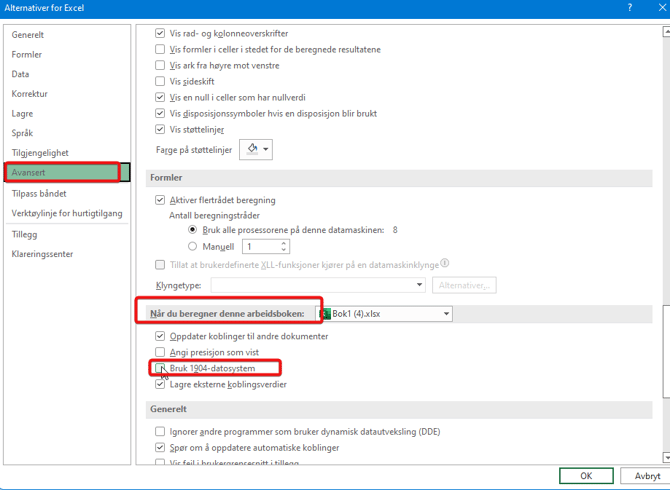Toggle Vis en null i celler checkbox
This screenshot has height=490, width=670.
[x=160, y=97]
